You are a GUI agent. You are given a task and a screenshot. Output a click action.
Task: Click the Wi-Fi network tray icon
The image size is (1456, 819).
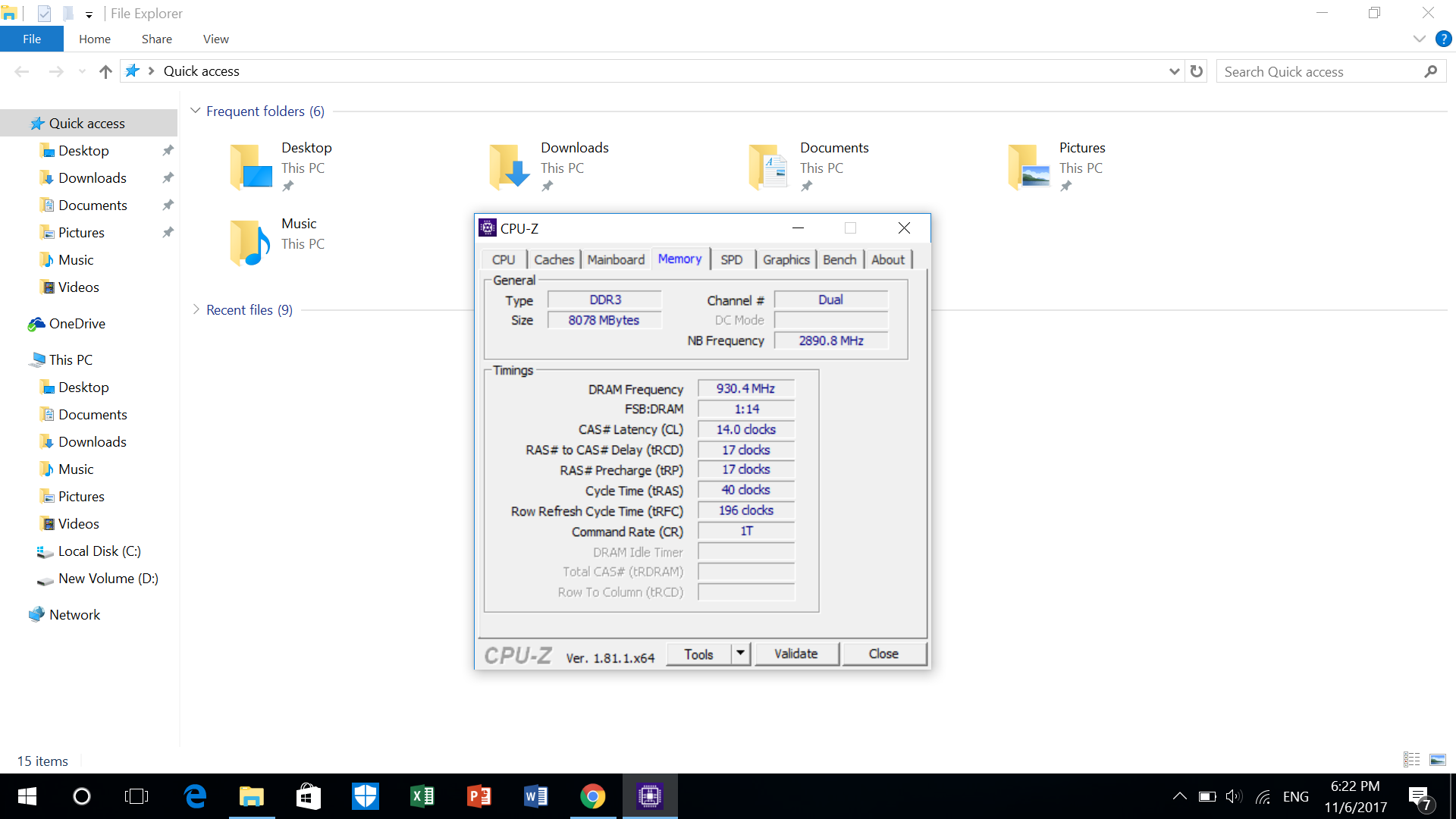click(1263, 796)
